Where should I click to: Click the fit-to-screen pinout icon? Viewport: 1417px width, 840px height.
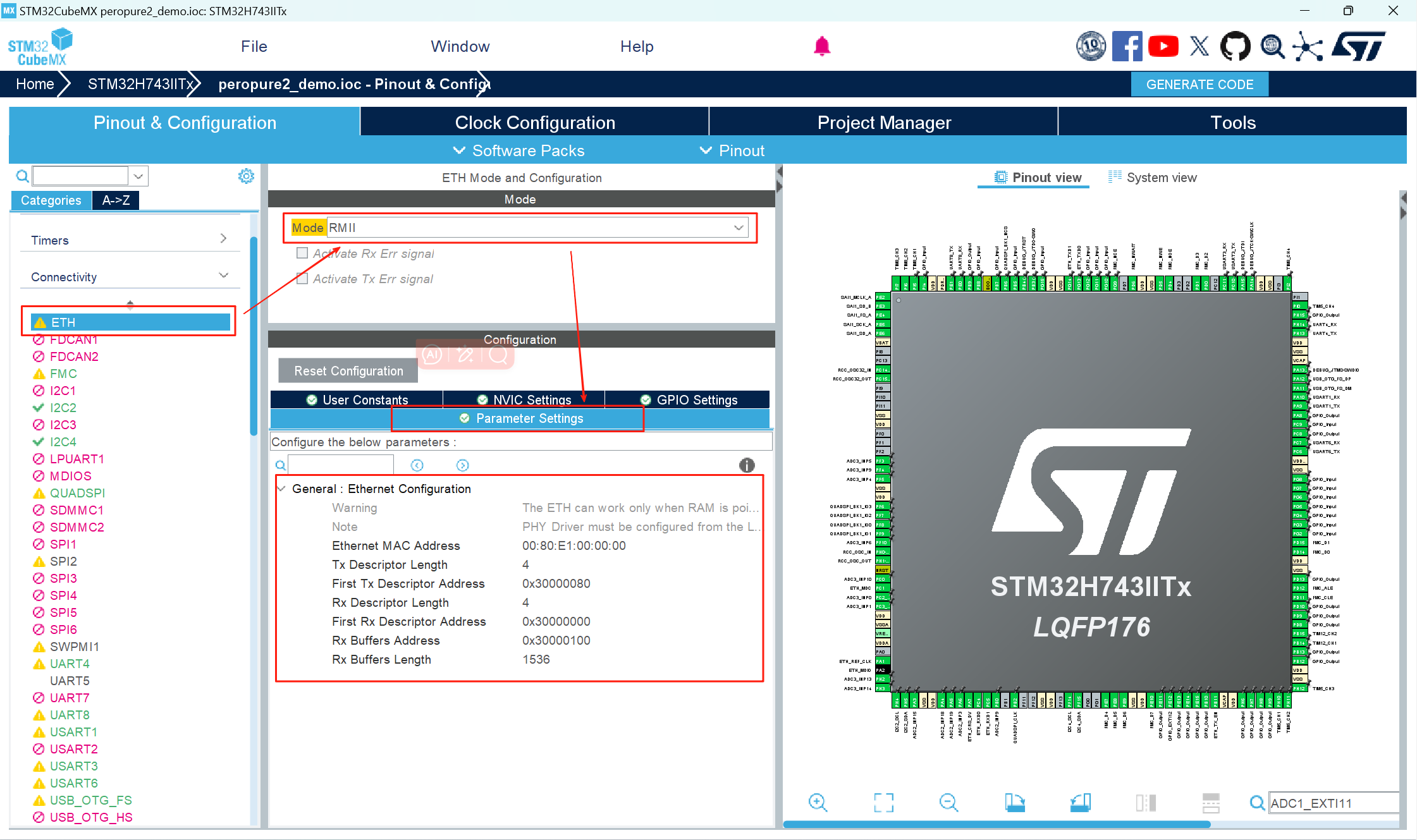coord(883,803)
